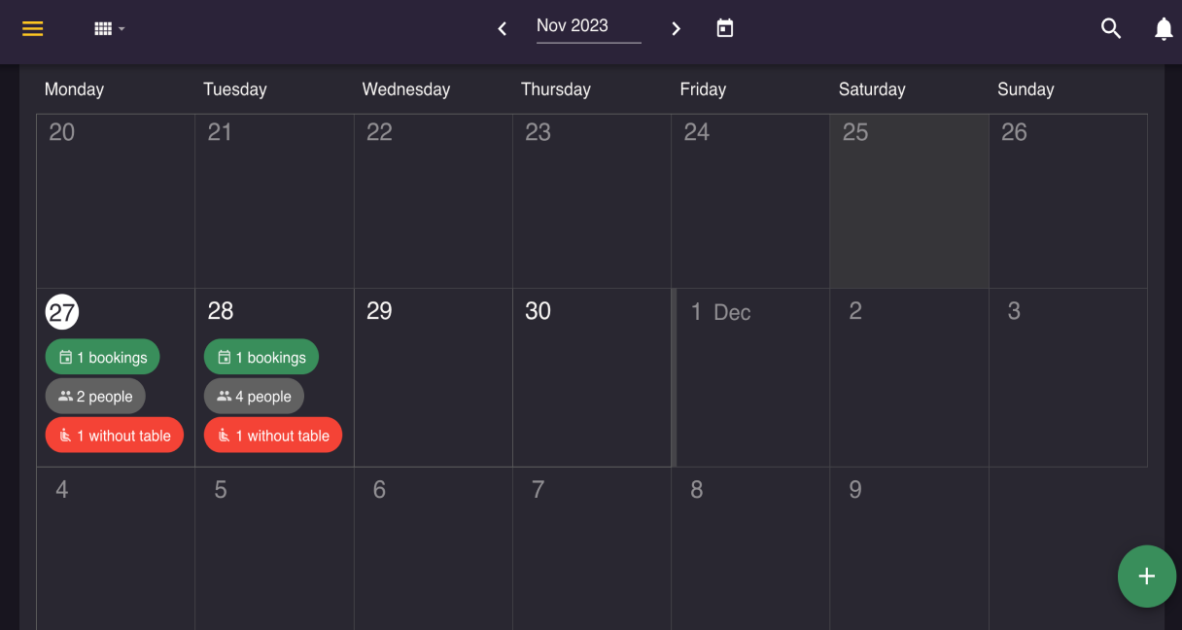Open the search function
The height and width of the screenshot is (630, 1182).
(x=1110, y=28)
